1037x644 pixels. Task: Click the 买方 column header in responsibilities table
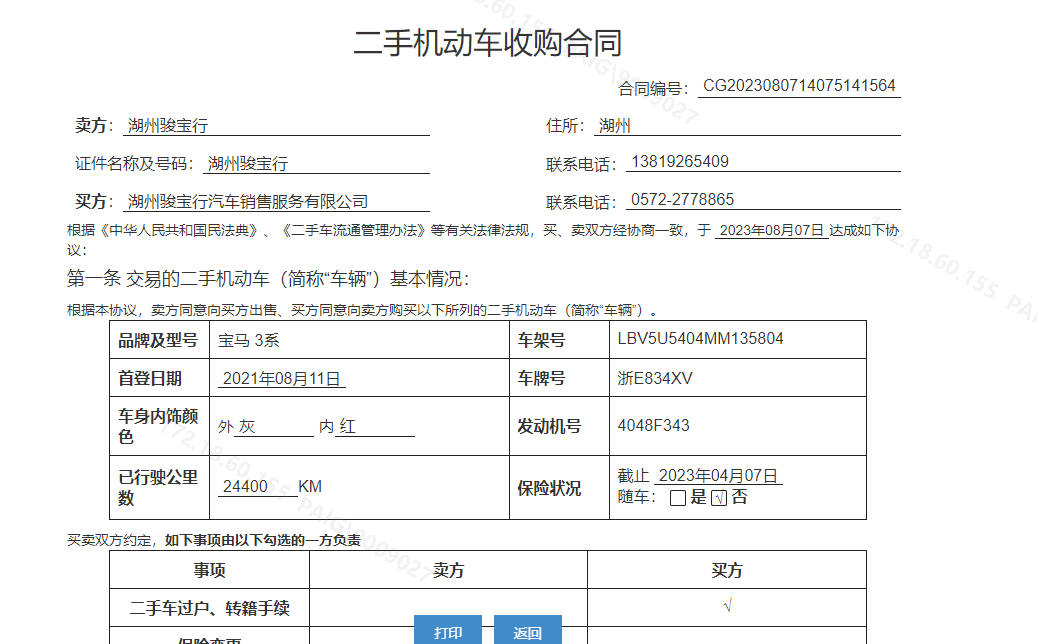coord(727,570)
